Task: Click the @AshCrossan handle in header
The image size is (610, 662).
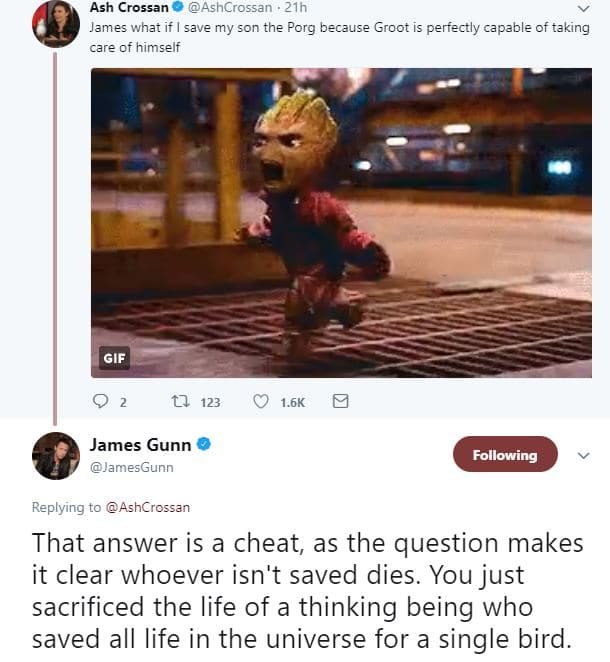Action: click(230, 7)
